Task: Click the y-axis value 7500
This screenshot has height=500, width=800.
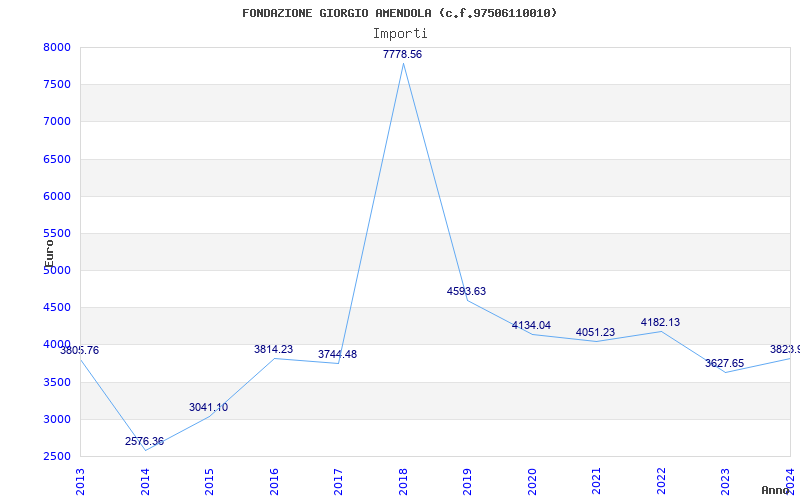Action: tap(57, 85)
